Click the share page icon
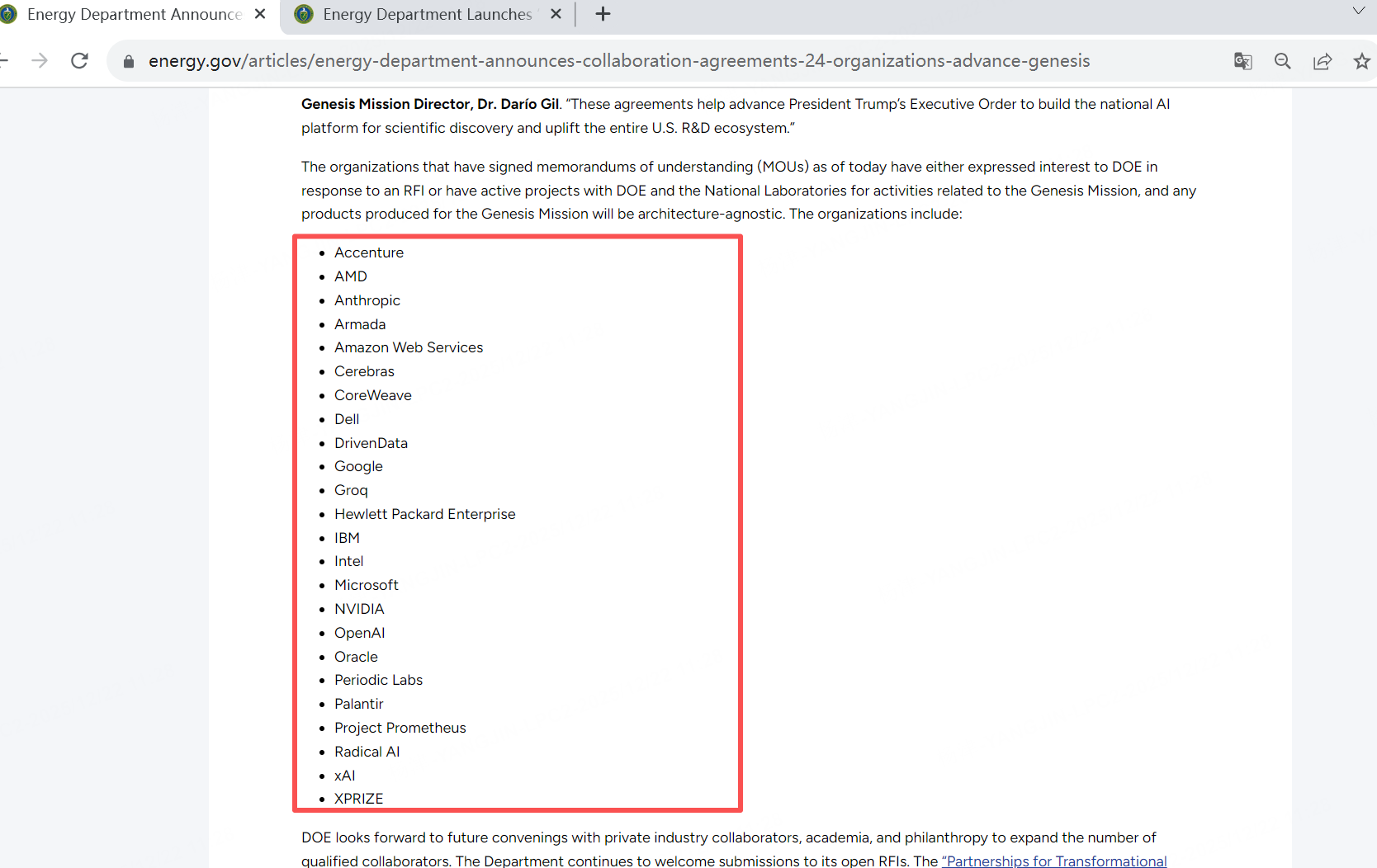 click(1323, 61)
